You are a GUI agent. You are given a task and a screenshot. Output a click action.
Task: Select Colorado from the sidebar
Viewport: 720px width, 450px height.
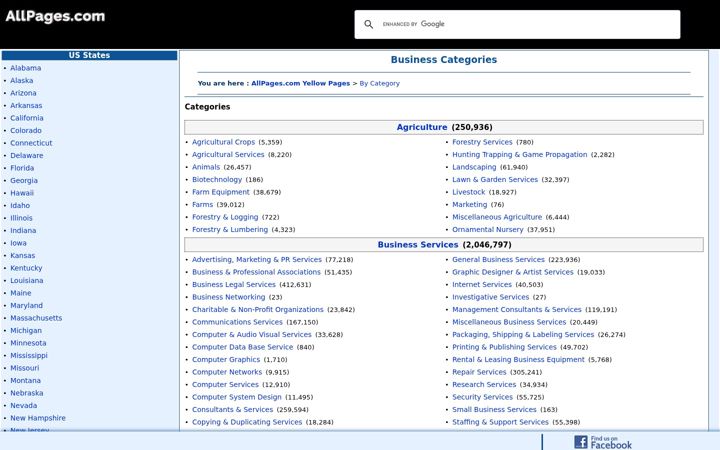(26, 130)
